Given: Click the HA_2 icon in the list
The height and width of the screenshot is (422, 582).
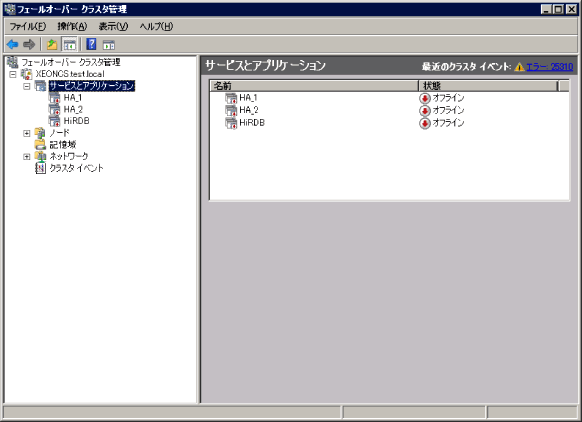Looking at the screenshot, I should [231, 110].
